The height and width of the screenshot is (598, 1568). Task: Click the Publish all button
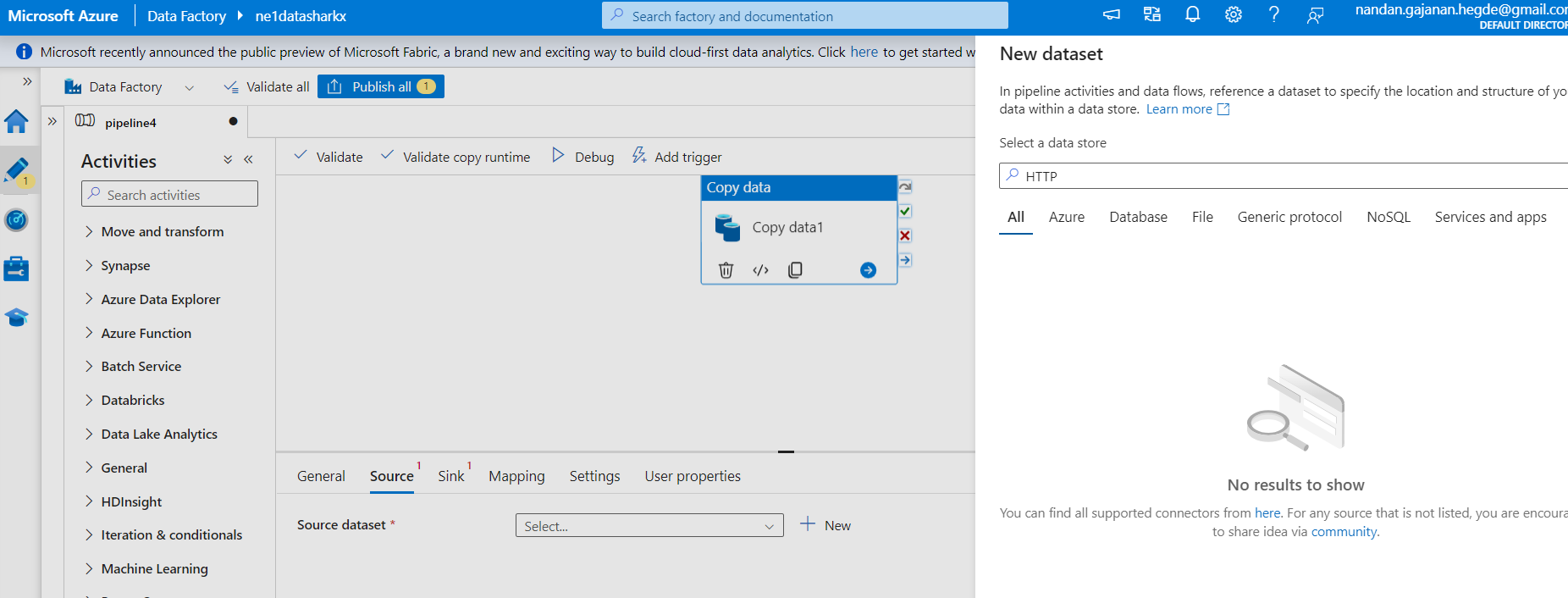click(x=381, y=86)
